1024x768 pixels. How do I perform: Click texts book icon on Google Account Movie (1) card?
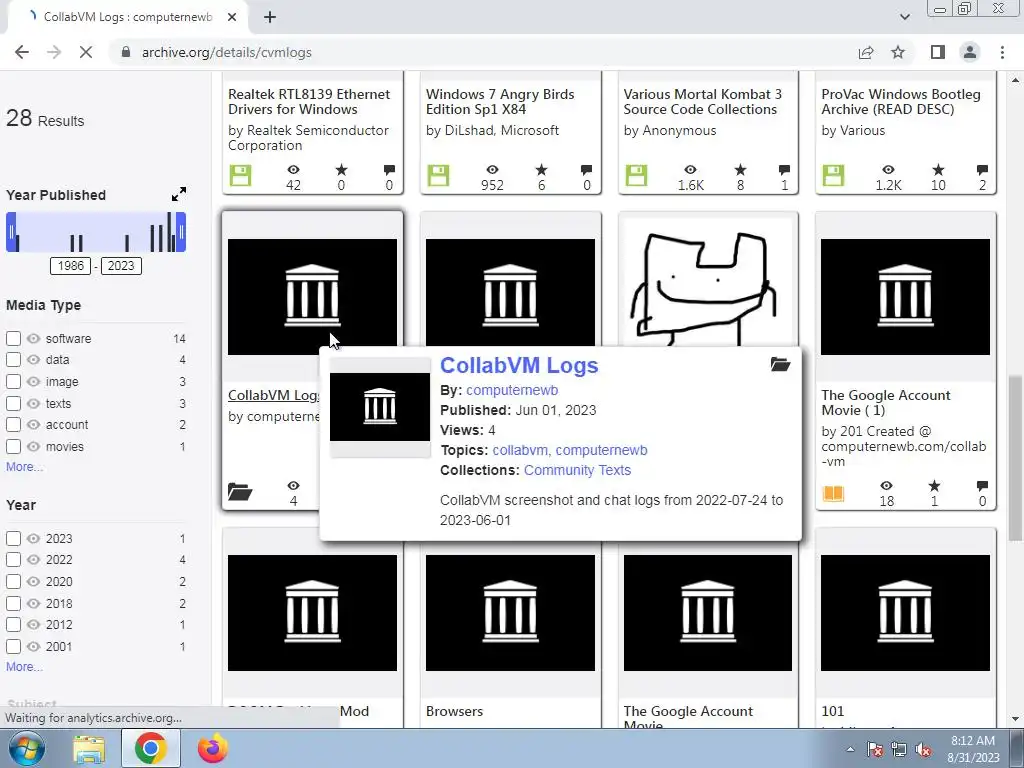(833, 492)
